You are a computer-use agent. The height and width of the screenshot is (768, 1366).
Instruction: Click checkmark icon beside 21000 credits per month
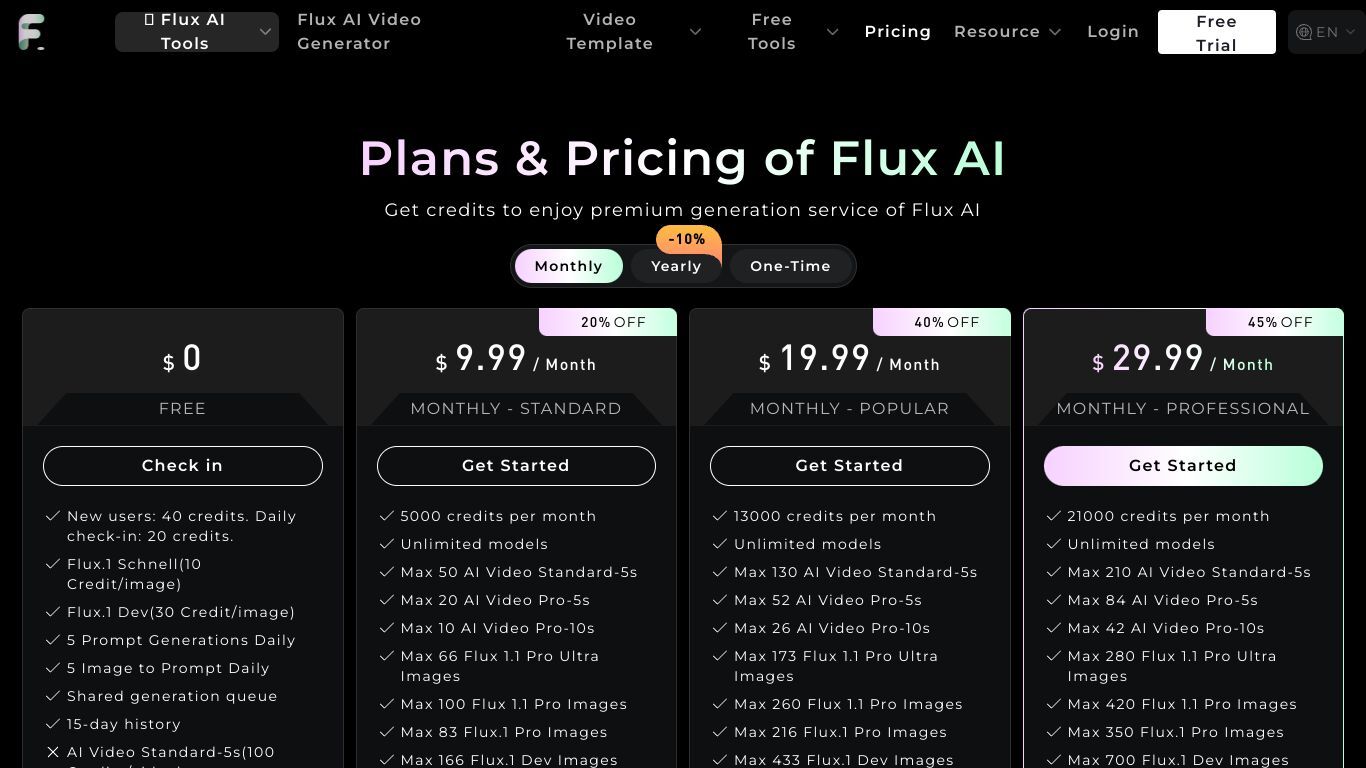click(1053, 516)
